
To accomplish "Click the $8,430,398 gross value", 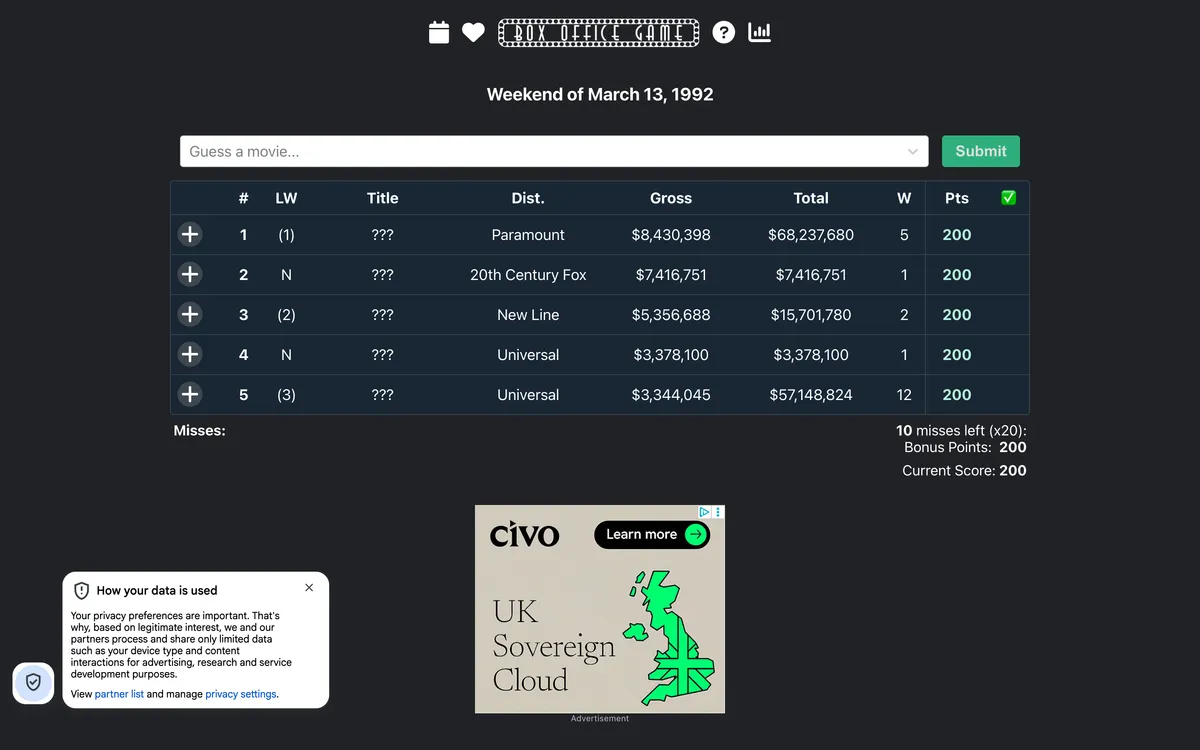I will coord(671,235).
